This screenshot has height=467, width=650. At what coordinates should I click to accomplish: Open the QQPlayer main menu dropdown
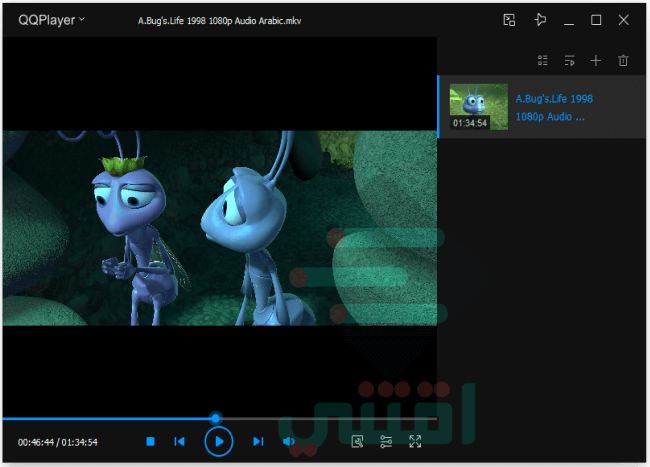(x=51, y=20)
